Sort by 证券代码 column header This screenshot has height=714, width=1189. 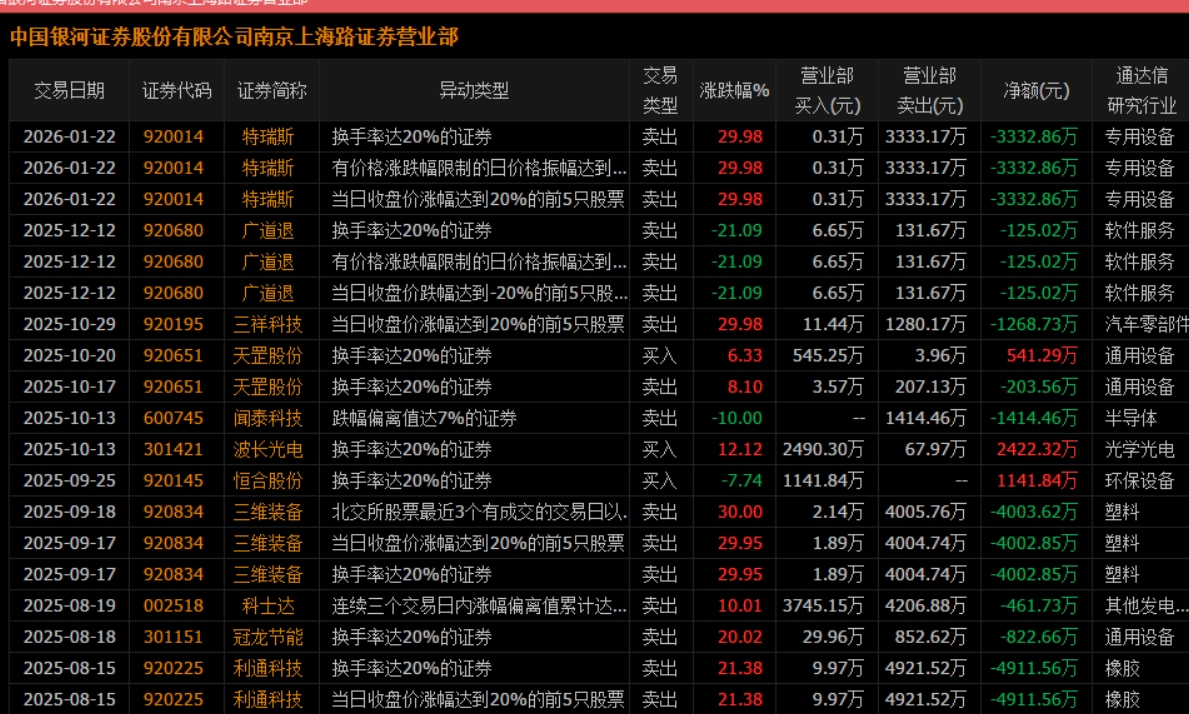click(x=177, y=91)
